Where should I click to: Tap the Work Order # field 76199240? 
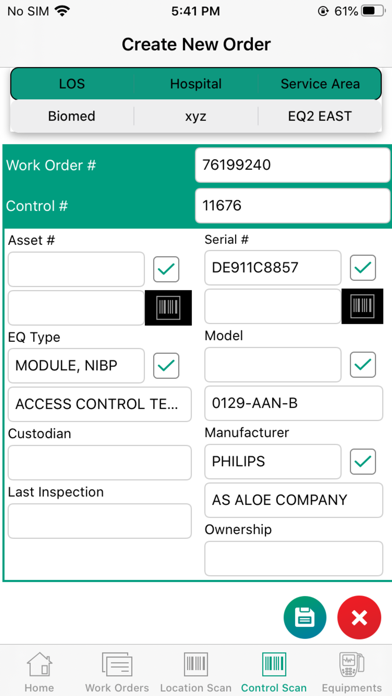click(x=293, y=165)
